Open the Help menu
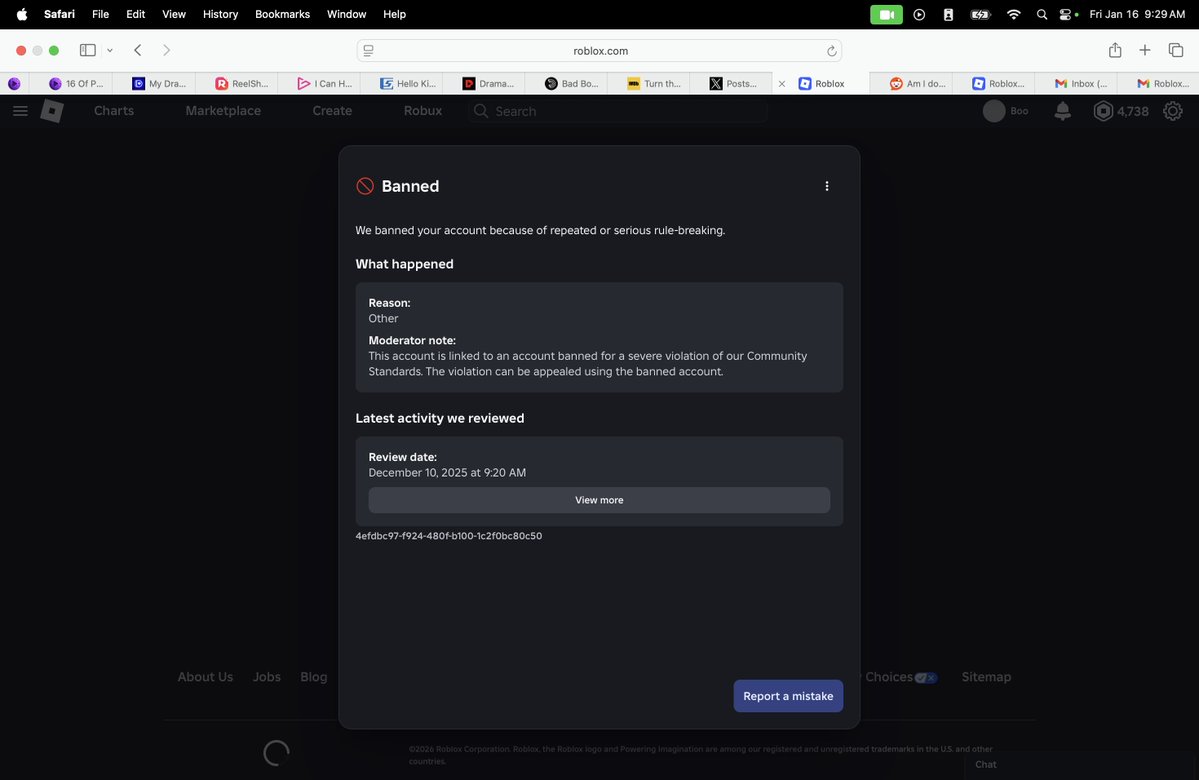The height and width of the screenshot is (780, 1199). (x=395, y=14)
